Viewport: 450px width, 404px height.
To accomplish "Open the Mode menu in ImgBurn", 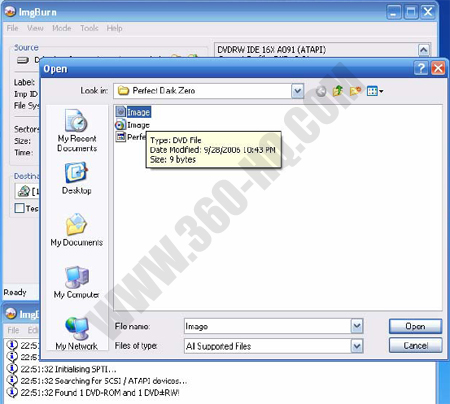I will click(x=62, y=28).
